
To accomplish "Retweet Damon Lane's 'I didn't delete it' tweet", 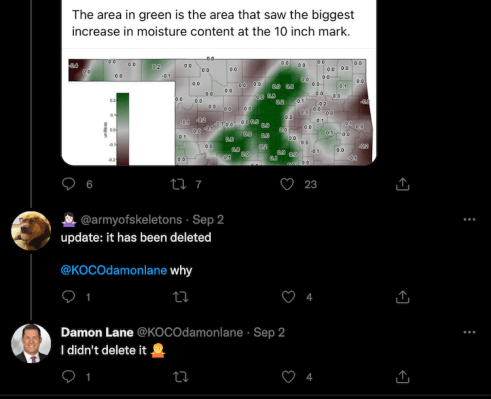I will [x=181, y=377].
